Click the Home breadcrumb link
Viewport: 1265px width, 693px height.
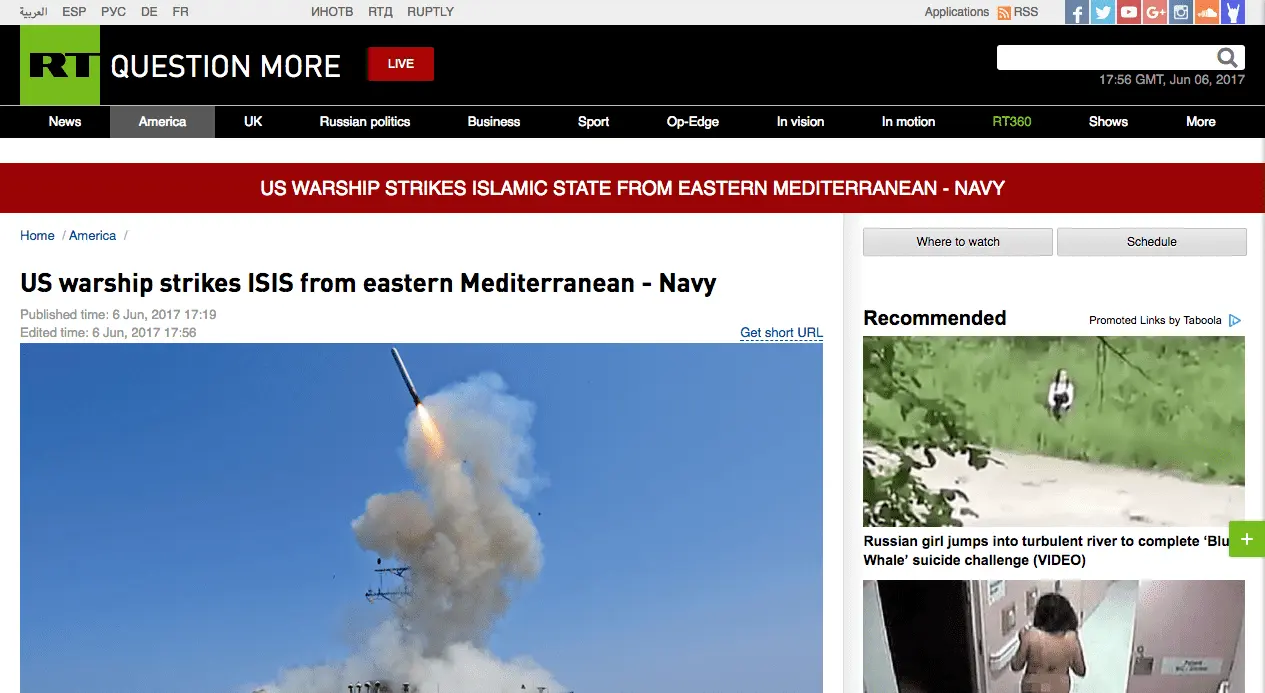click(x=37, y=236)
